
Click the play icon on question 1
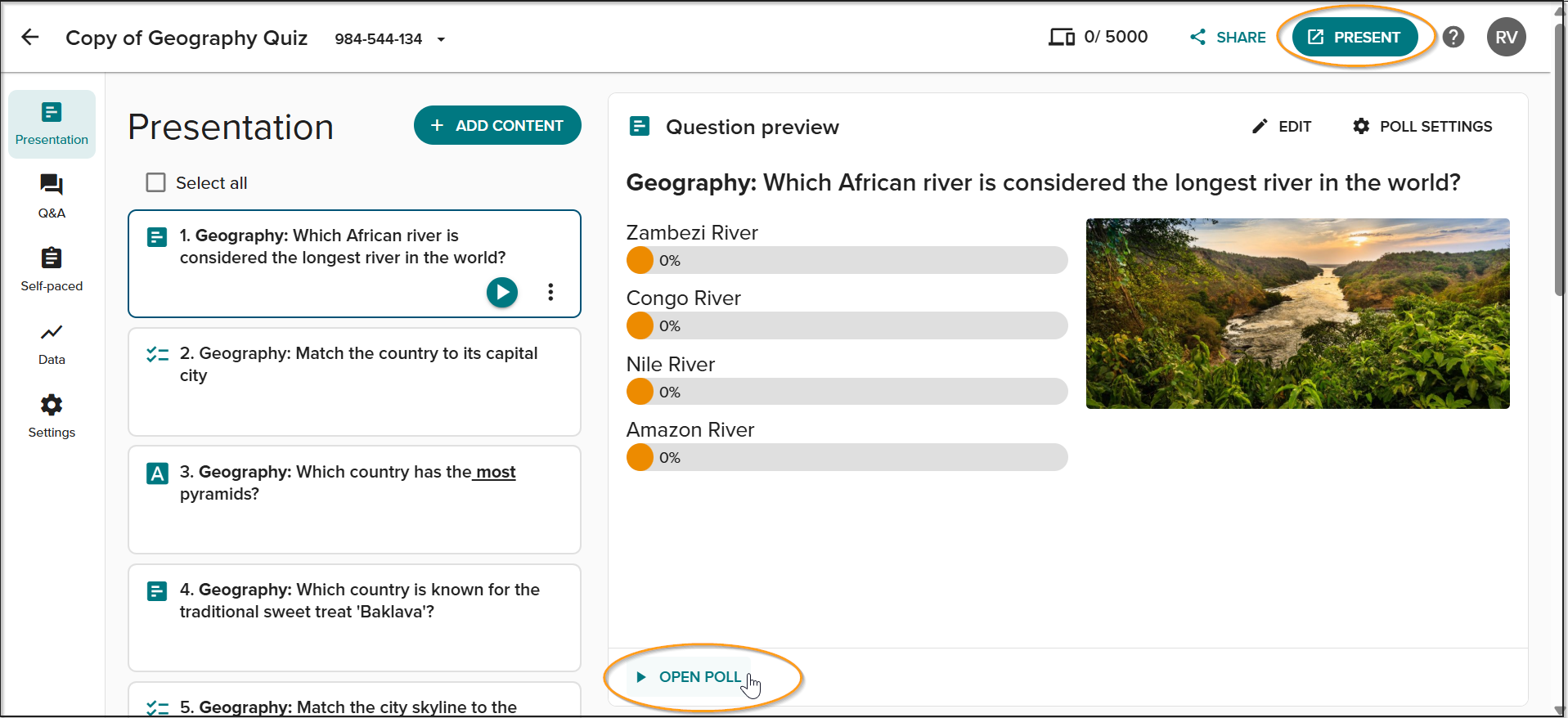pyautogui.click(x=502, y=292)
